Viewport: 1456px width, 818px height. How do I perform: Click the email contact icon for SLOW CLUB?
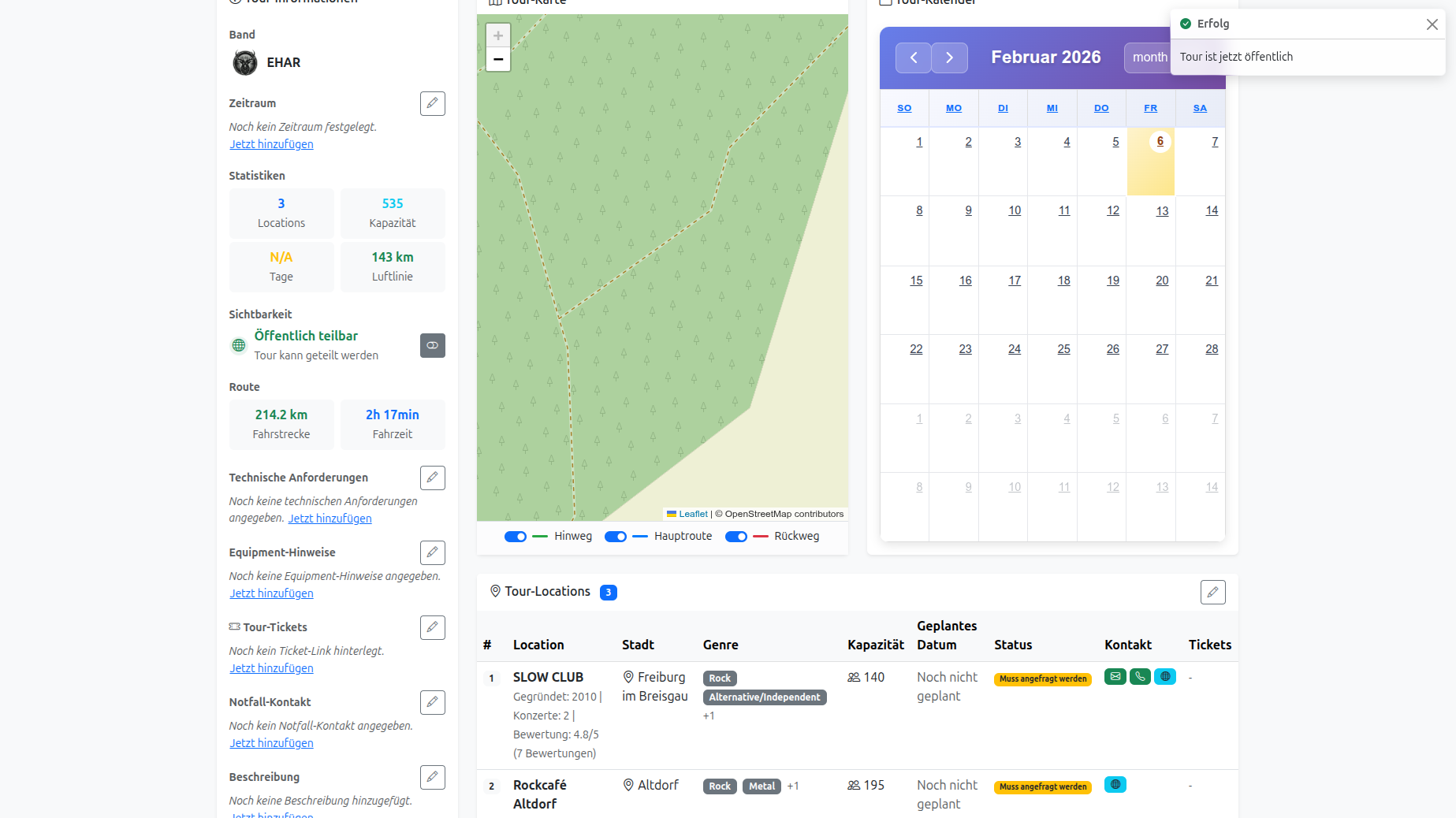(x=1115, y=676)
